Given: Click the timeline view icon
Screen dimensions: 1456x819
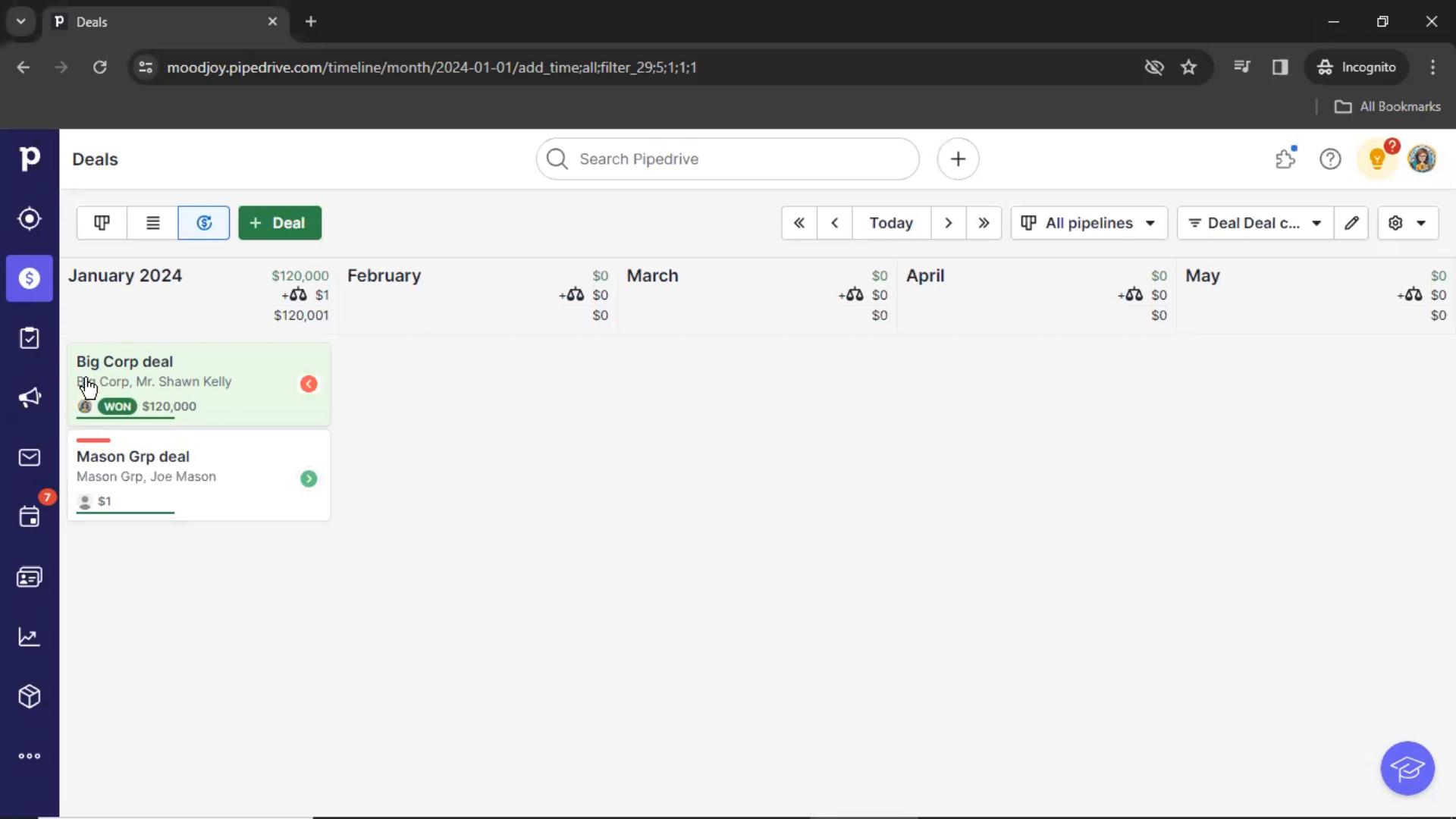Looking at the screenshot, I should click(204, 222).
